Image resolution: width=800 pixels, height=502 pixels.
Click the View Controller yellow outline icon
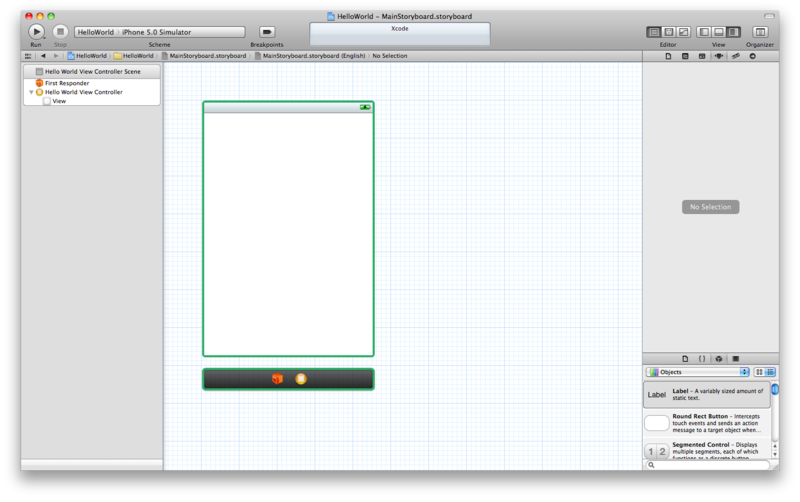[39, 92]
